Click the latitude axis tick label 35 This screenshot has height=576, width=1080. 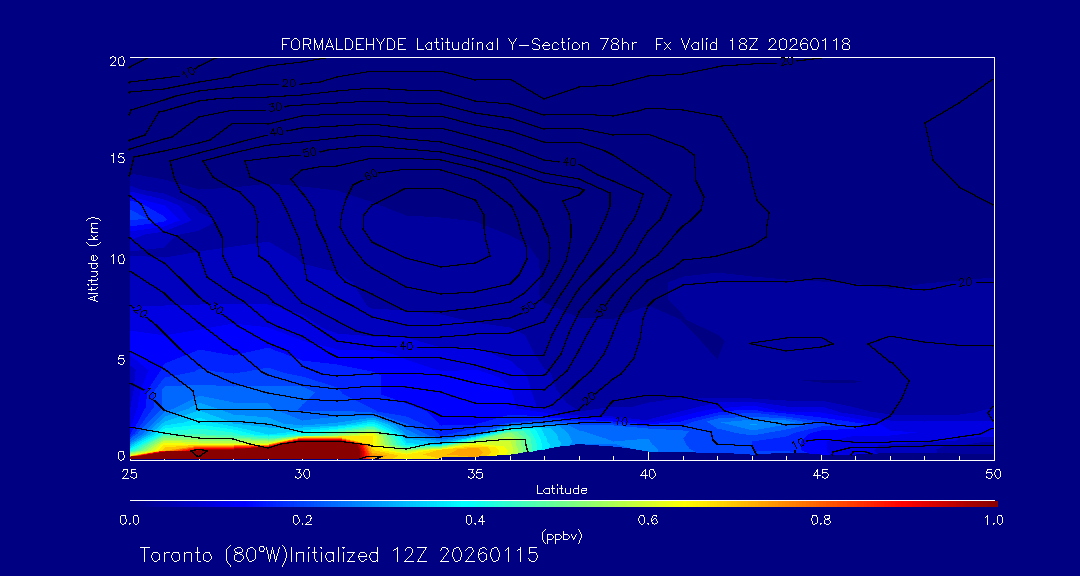[x=475, y=473]
